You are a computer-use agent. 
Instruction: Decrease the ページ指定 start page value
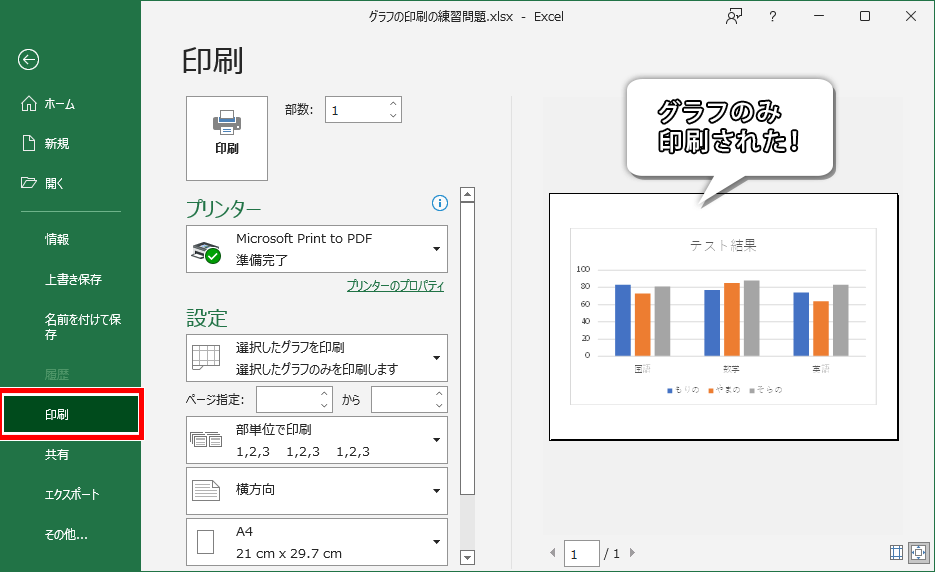pos(324,406)
